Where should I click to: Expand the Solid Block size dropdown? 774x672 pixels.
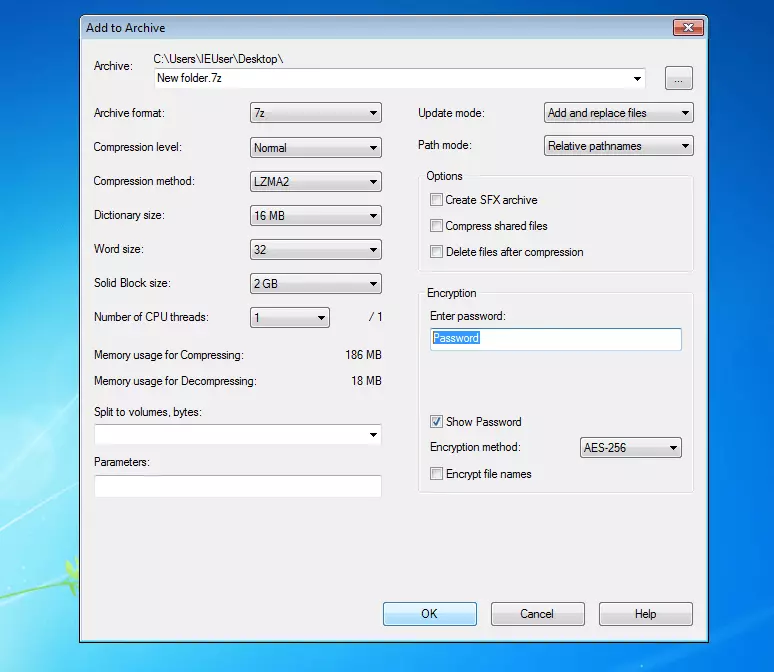tap(315, 284)
